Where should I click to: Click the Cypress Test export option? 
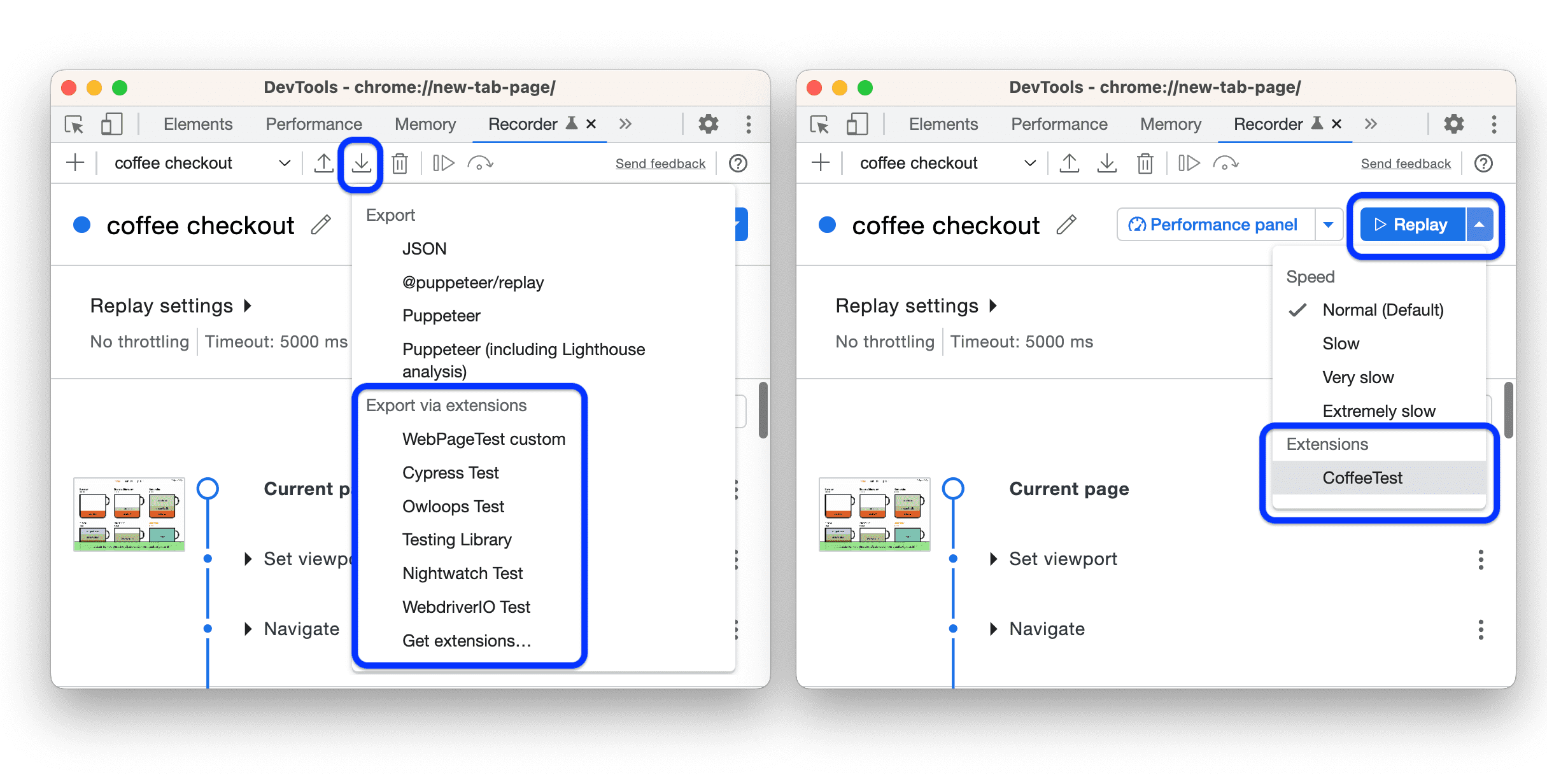[x=449, y=472]
